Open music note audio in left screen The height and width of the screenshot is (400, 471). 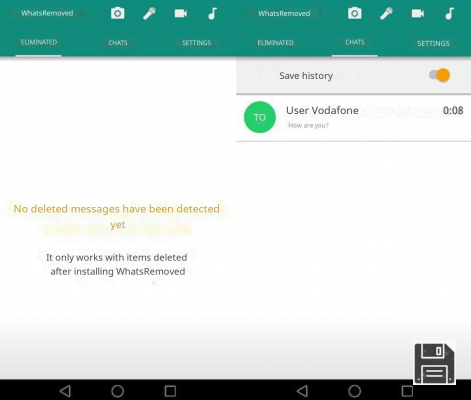pos(212,13)
